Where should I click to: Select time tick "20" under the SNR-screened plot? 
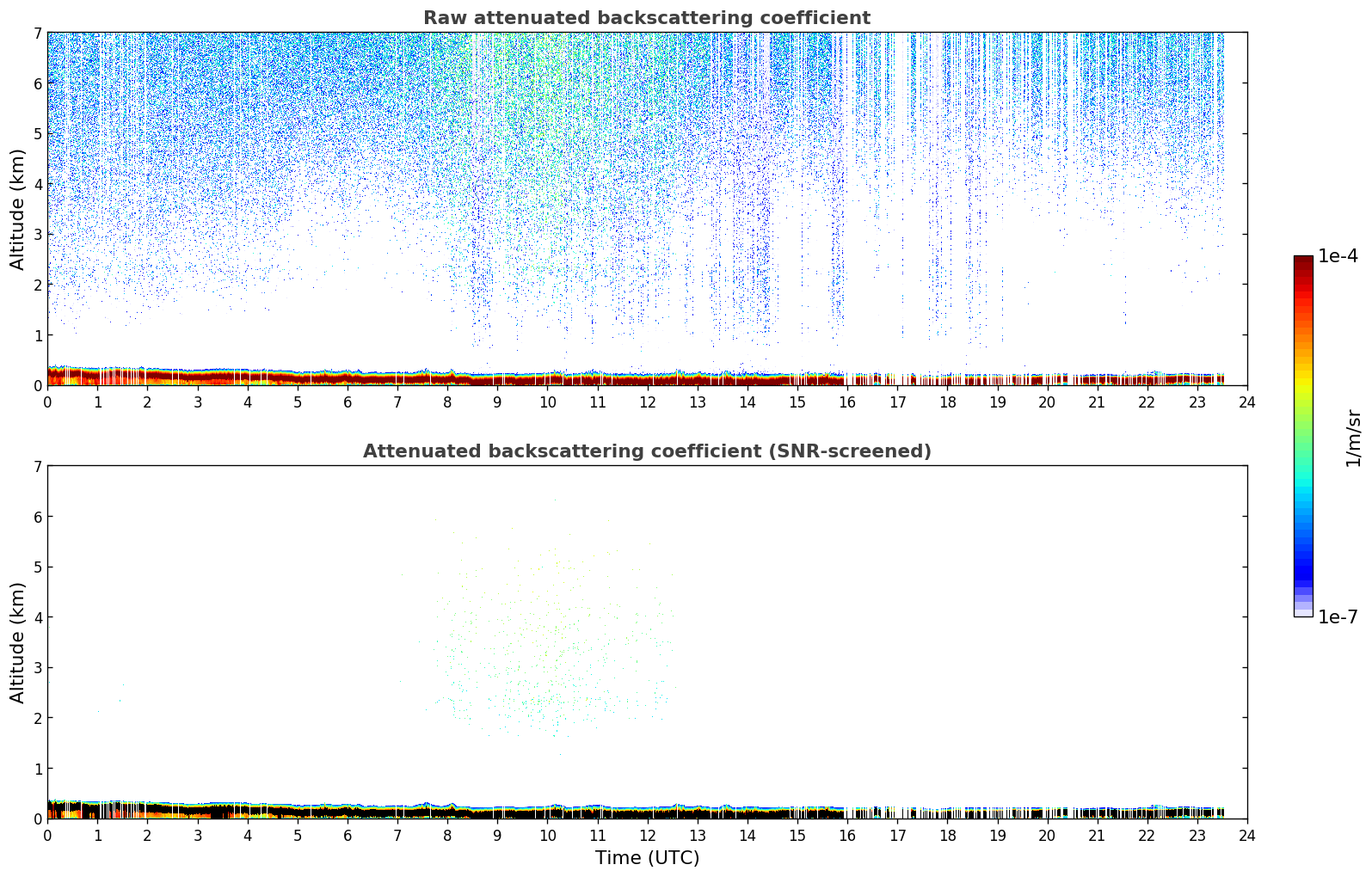1047,836
